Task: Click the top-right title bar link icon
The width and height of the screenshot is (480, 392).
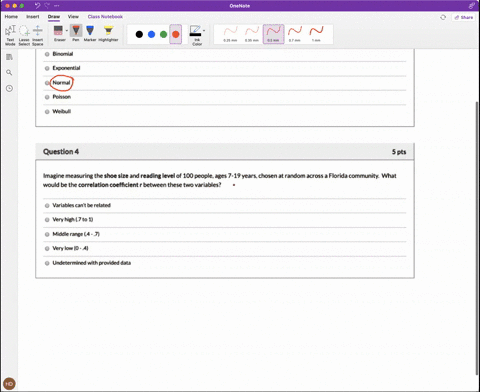Action: 471,6
